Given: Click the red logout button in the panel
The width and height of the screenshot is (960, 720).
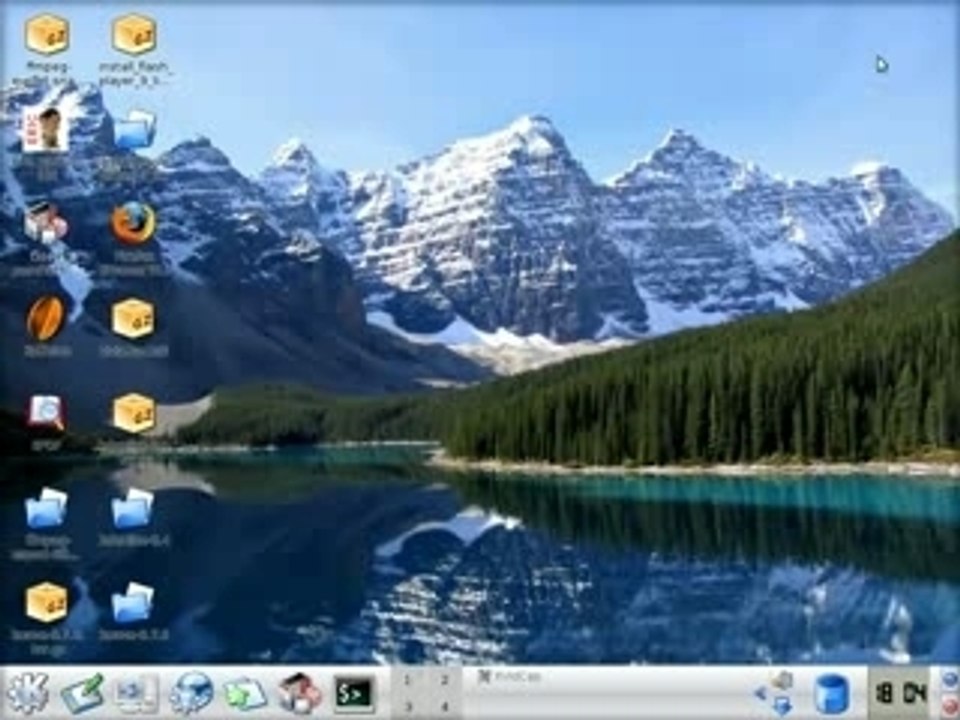Looking at the screenshot, I should pos(950,707).
